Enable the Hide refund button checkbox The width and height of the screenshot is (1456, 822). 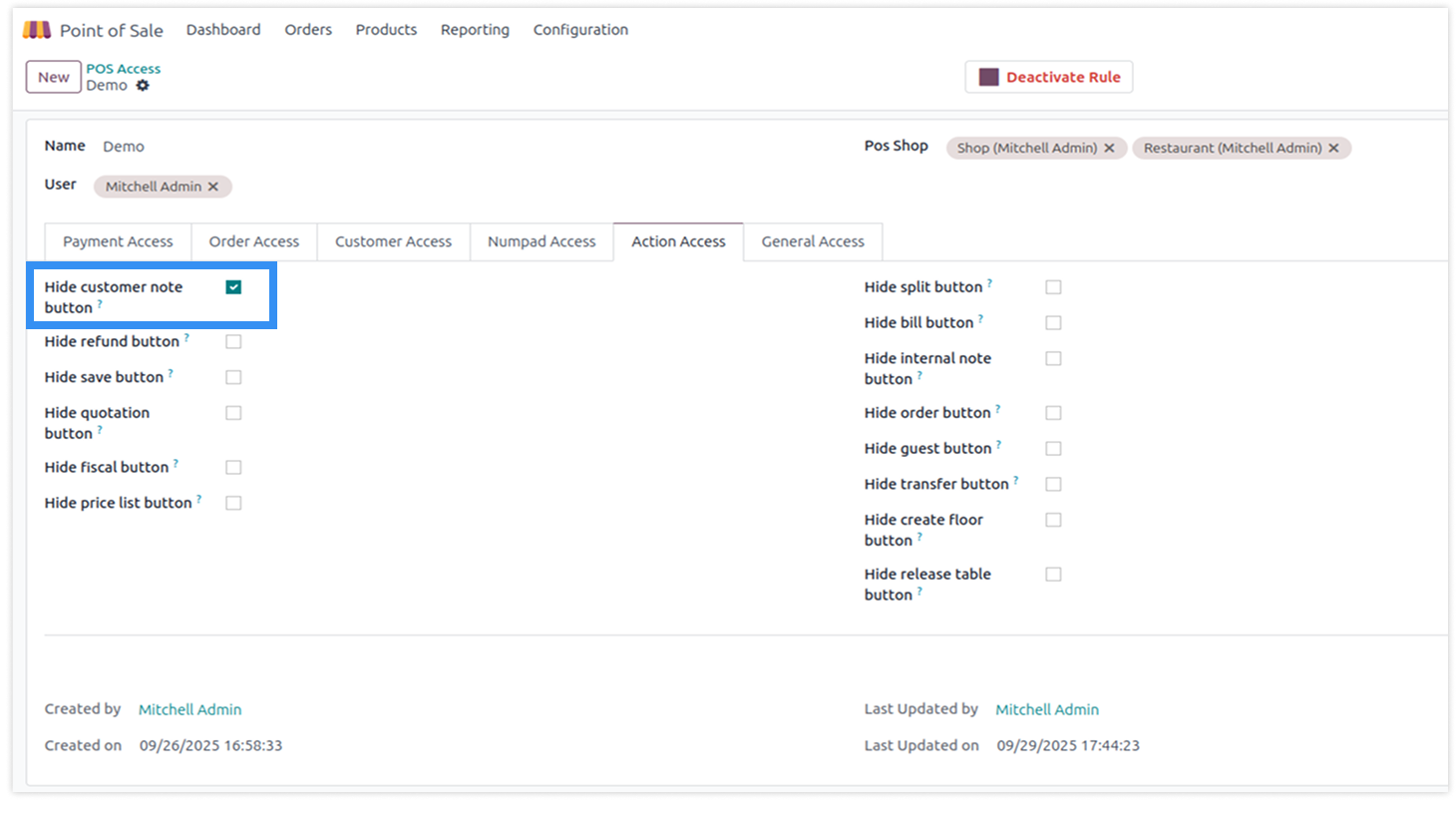233,341
